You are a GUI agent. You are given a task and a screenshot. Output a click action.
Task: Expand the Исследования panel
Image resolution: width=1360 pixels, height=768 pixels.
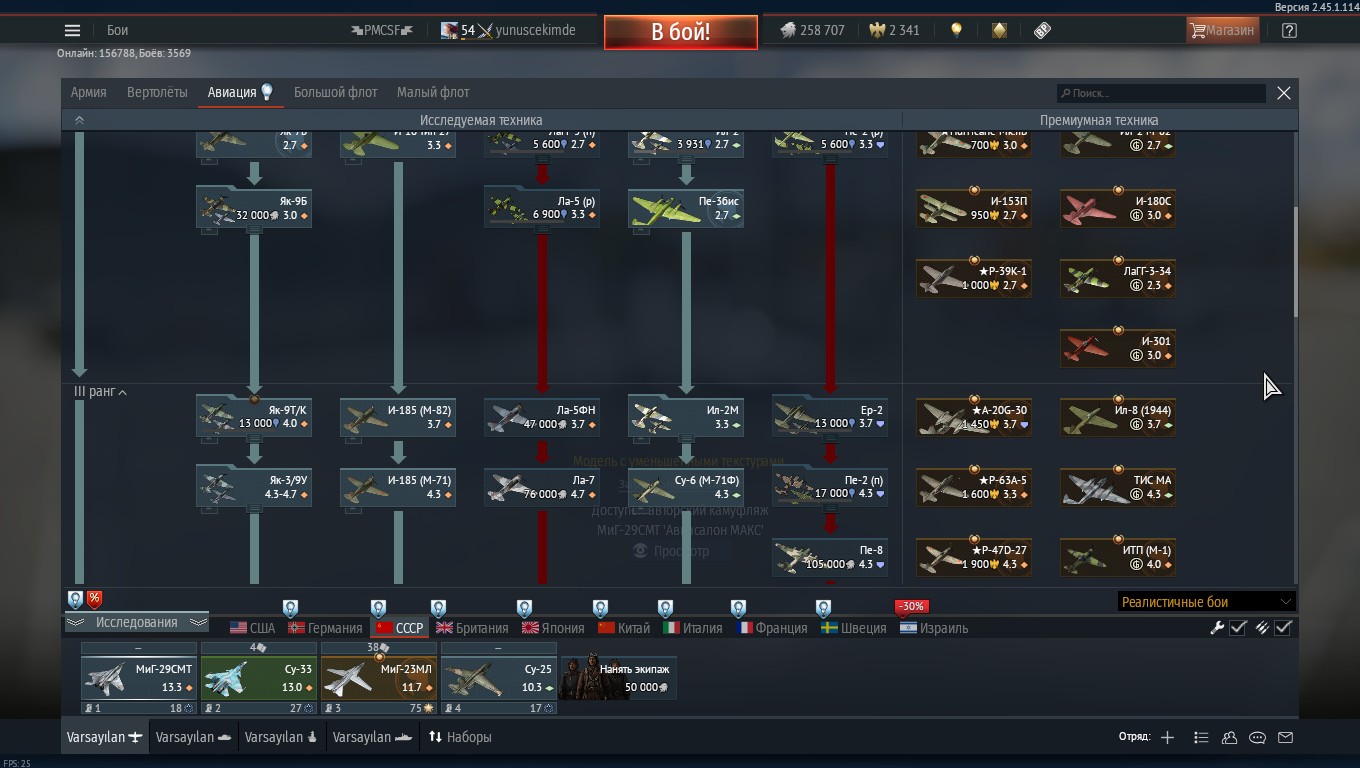click(136, 622)
